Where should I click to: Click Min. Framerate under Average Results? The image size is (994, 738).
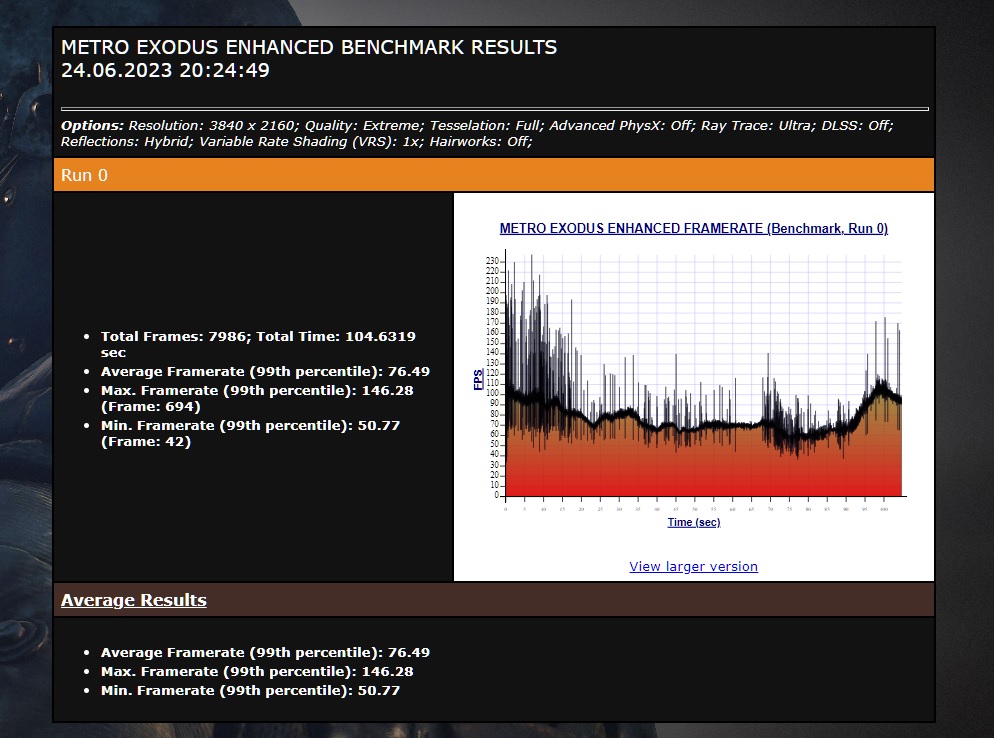250,690
